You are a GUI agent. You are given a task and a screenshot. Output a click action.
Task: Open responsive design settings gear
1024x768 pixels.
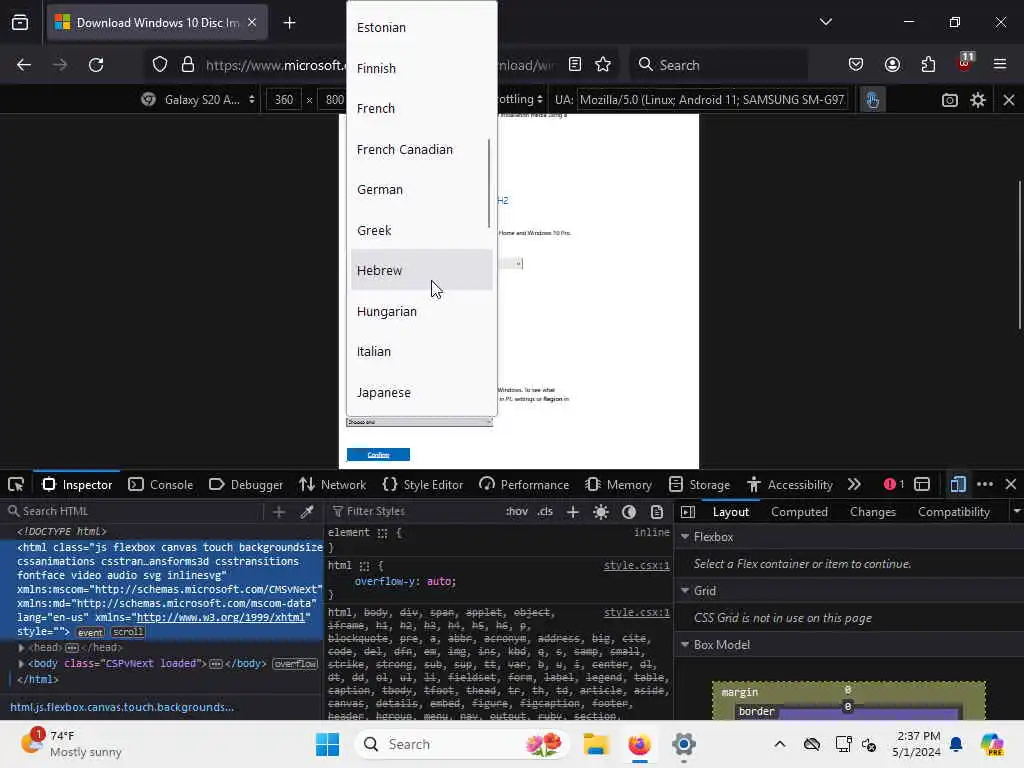(x=978, y=100)
